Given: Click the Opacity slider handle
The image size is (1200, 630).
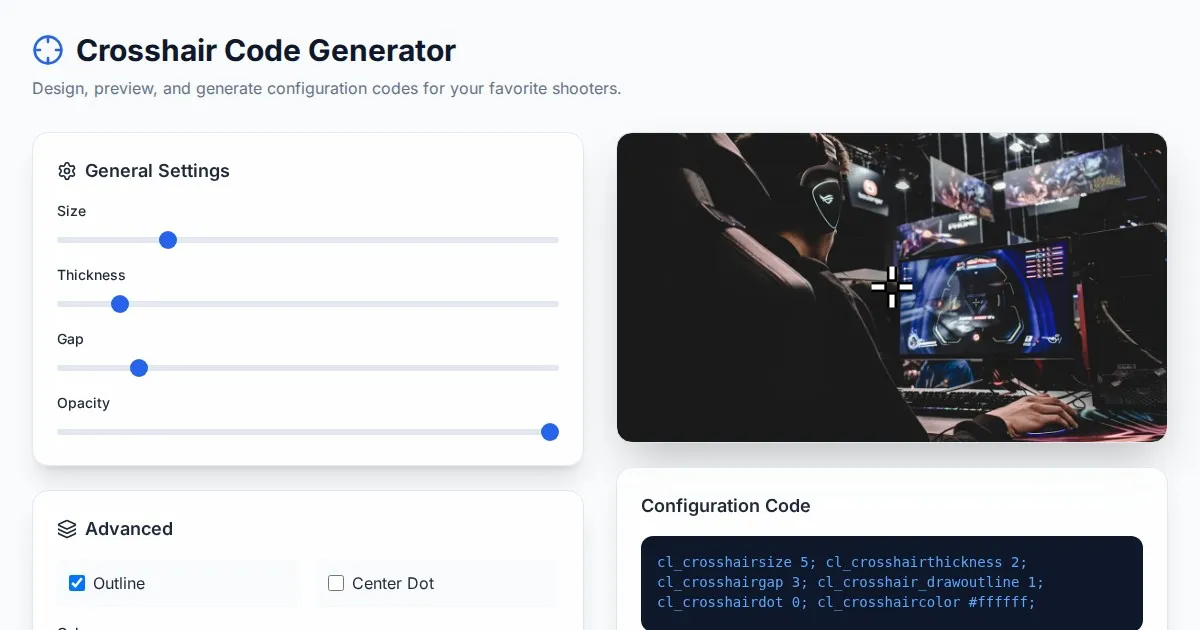Looking at the screenshot, I should [x=549, y=432].
